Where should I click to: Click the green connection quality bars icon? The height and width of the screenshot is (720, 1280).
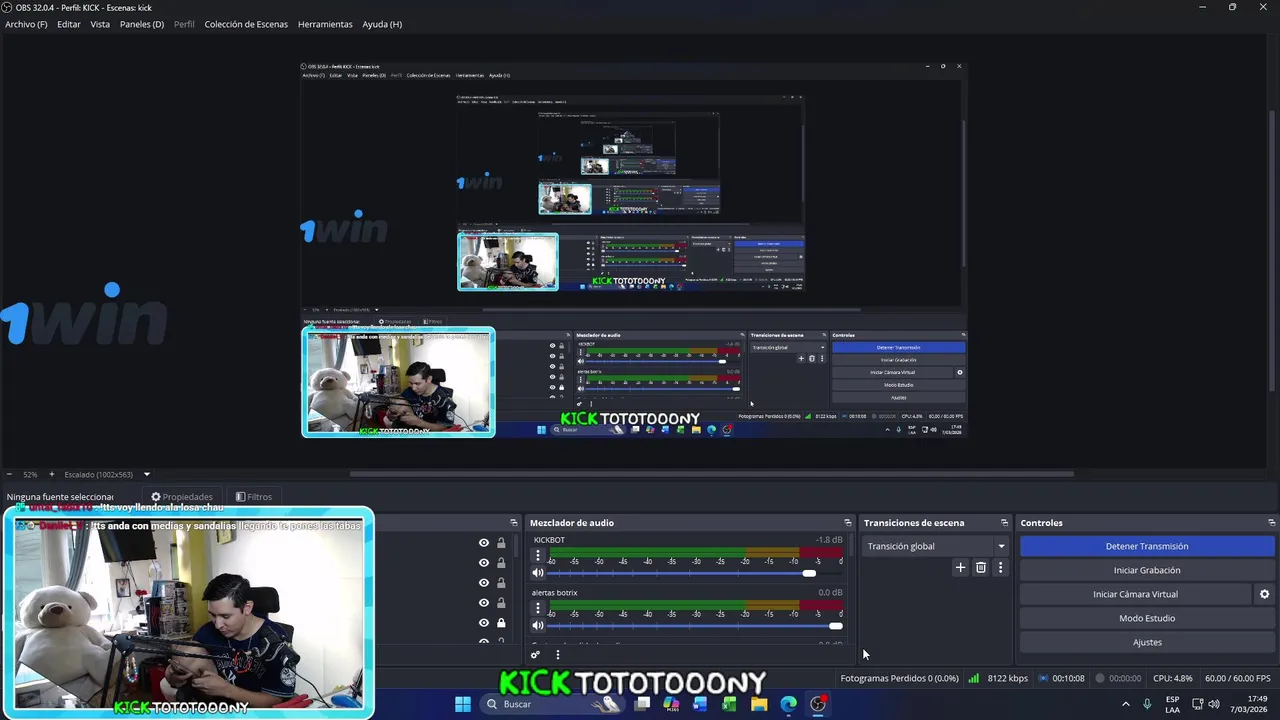(973, 678)
